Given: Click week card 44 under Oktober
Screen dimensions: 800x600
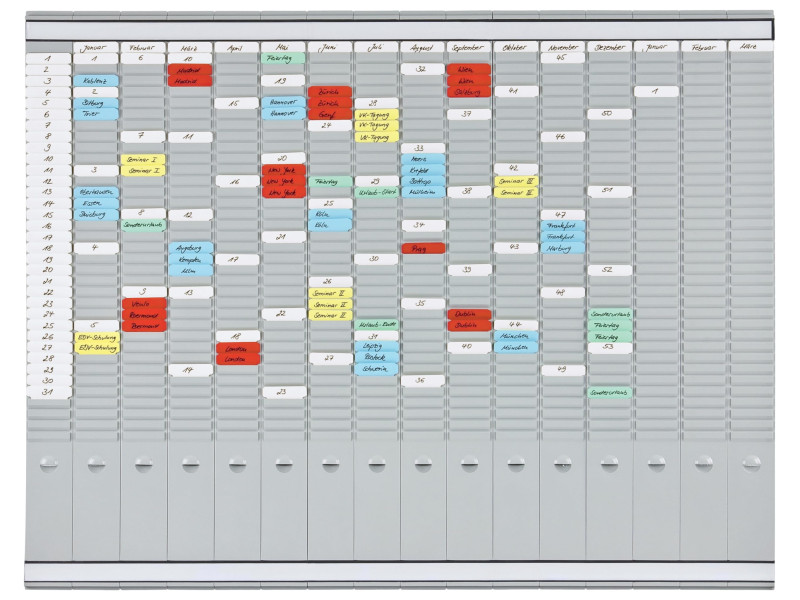Looking at the screenshot, I should [515, 324].
